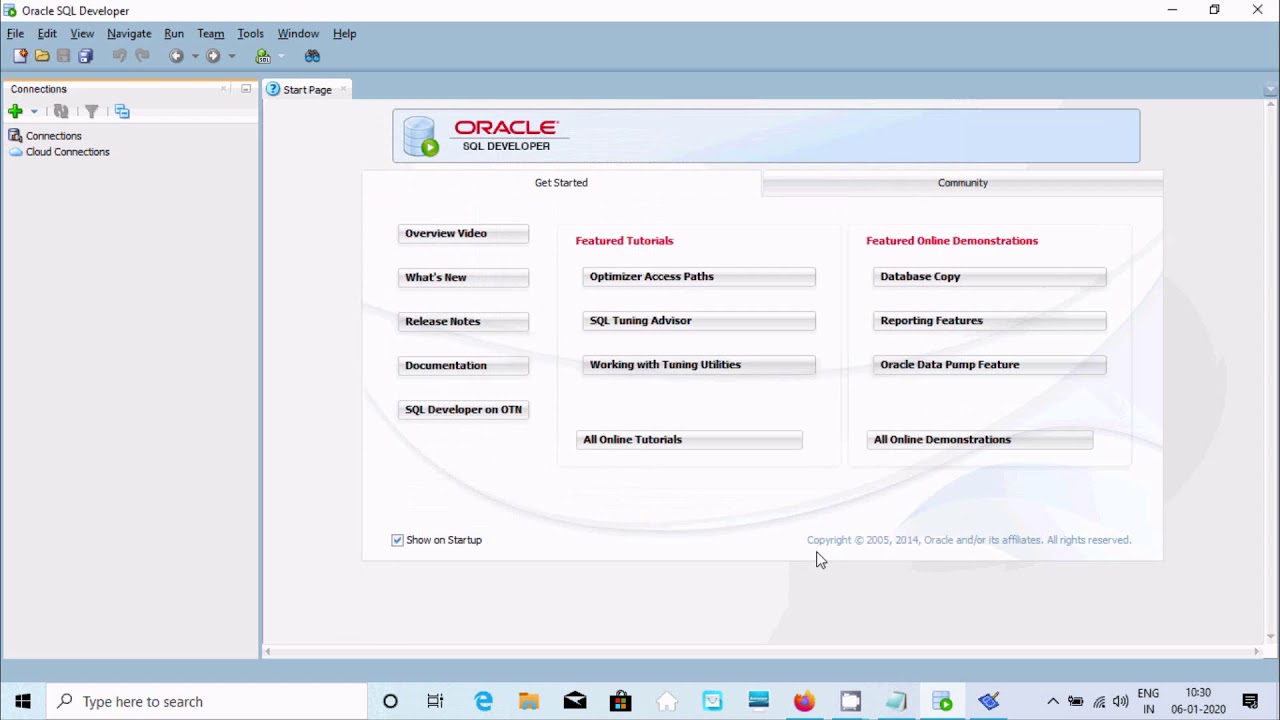
Task: Select the Get Started tab
Action: click(561, 183)
